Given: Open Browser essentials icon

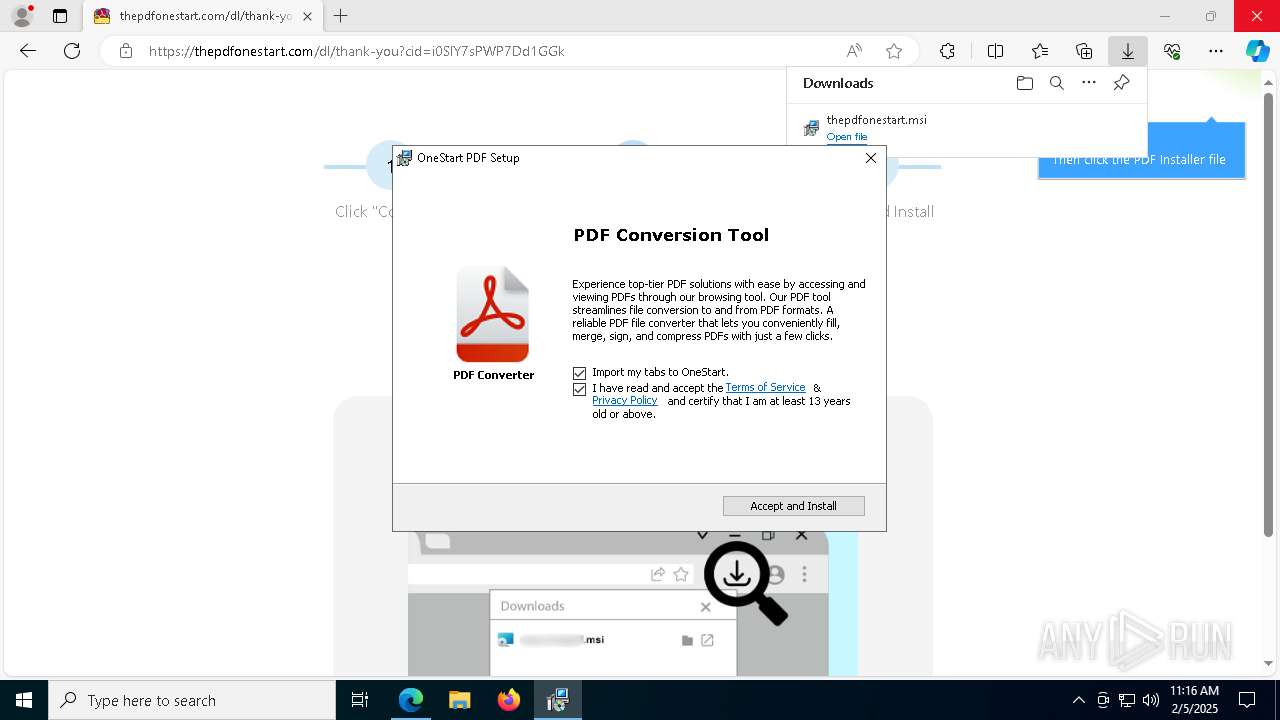Looking at the screenshot, I should click(1172, 51).
